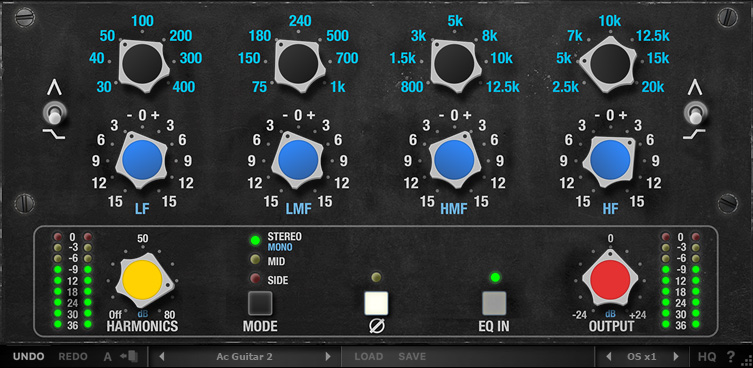Set HF frequency to 2.5k
This screenshot has width=753, height=368.
[565, 86]
